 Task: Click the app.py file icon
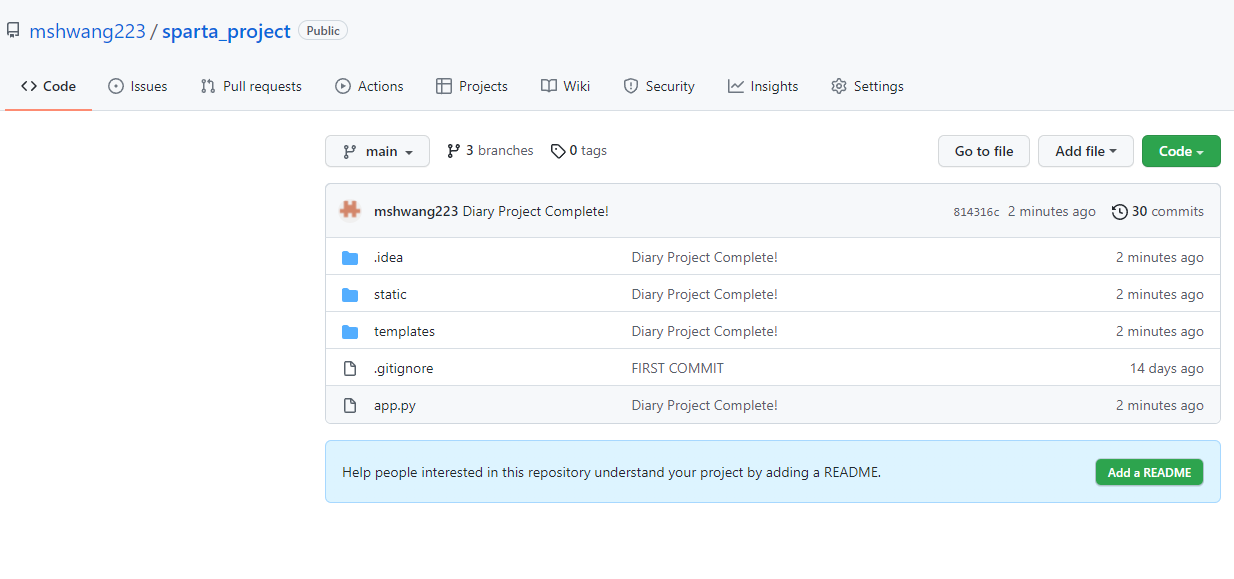[x=350, y=406]
